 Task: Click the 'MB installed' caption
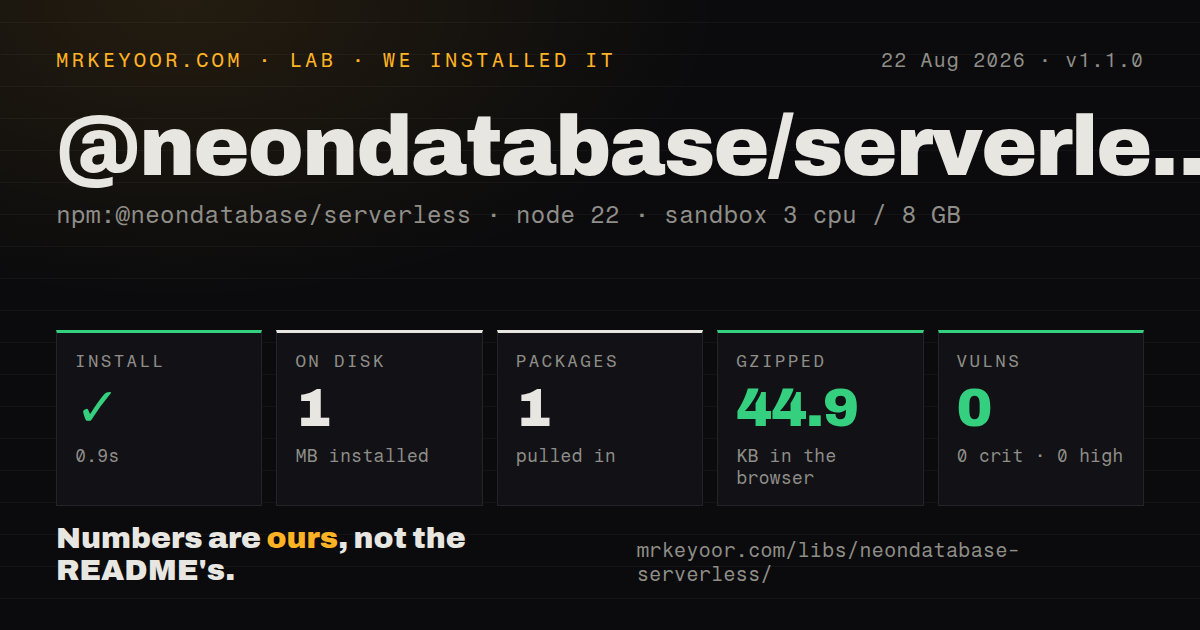(362, 455)
